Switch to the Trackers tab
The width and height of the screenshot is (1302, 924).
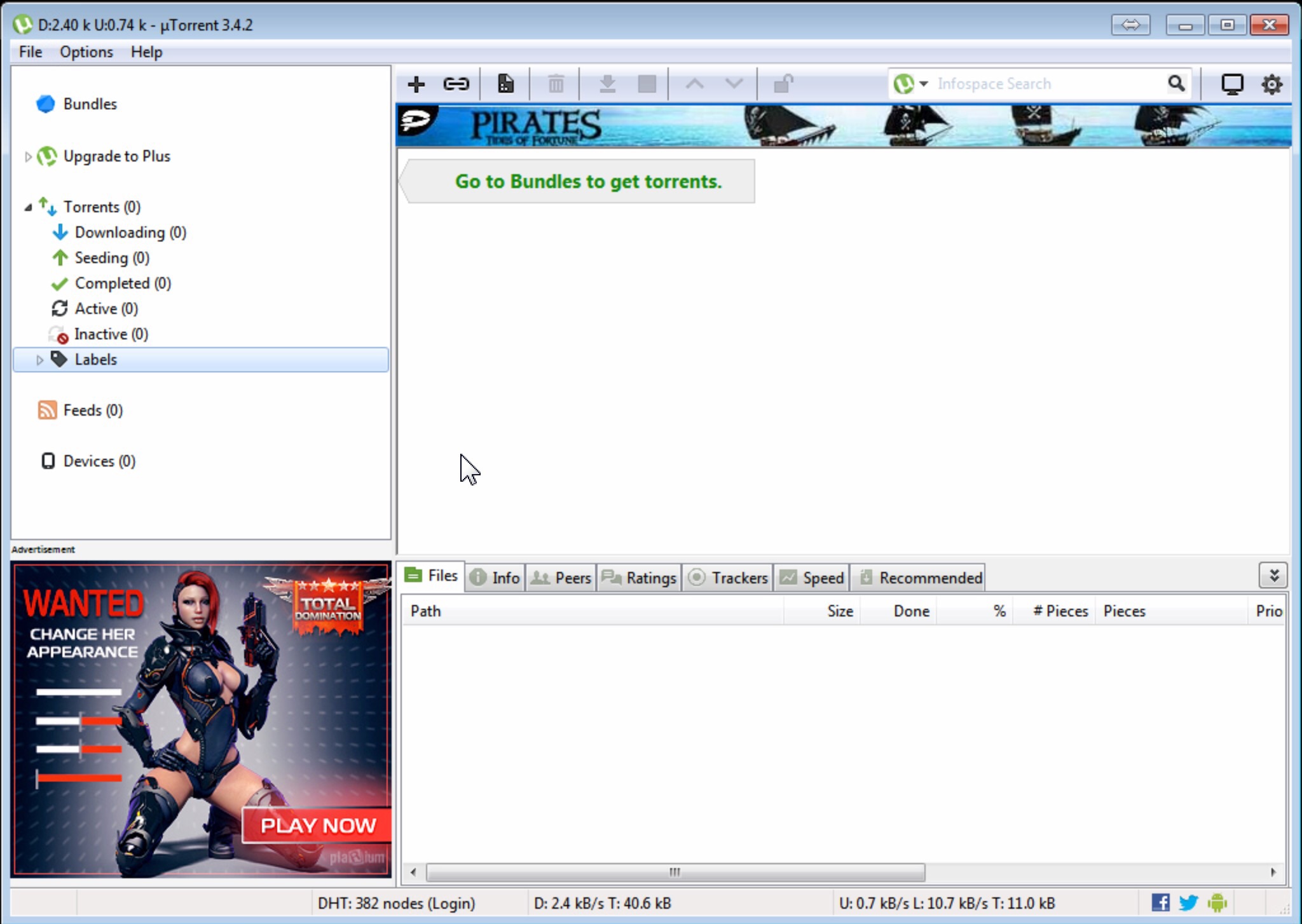[727, 578]
